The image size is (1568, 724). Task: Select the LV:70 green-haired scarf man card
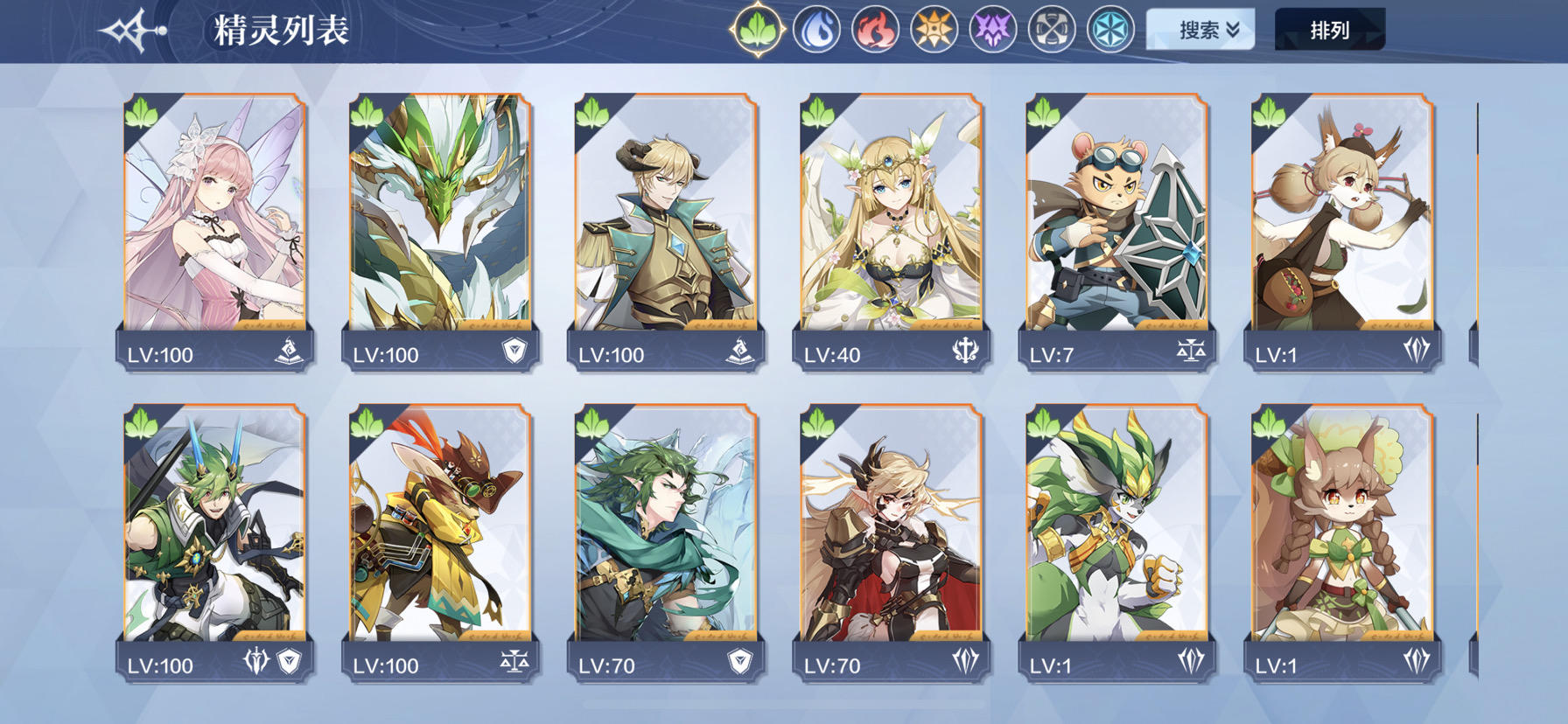tap(666, 542)
